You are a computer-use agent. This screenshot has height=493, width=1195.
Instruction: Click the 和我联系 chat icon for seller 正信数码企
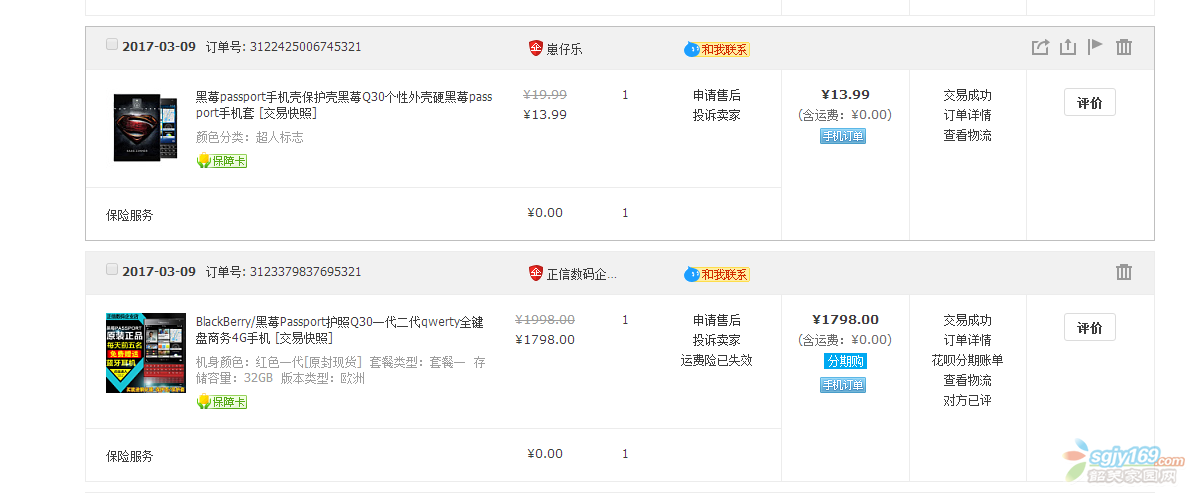tap(717, 274)
